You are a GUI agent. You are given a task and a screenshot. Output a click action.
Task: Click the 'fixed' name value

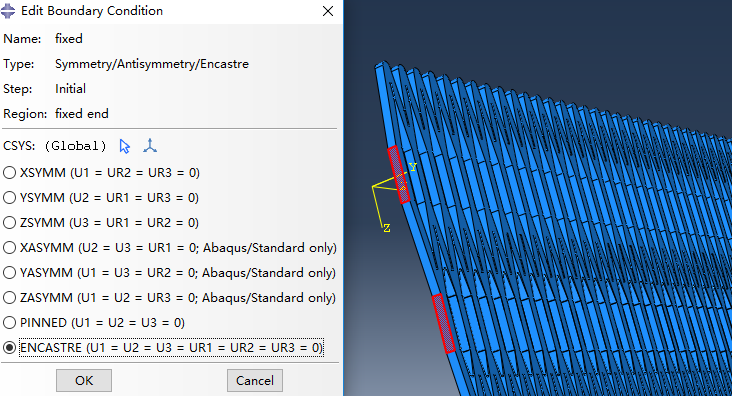click(69, 39)
